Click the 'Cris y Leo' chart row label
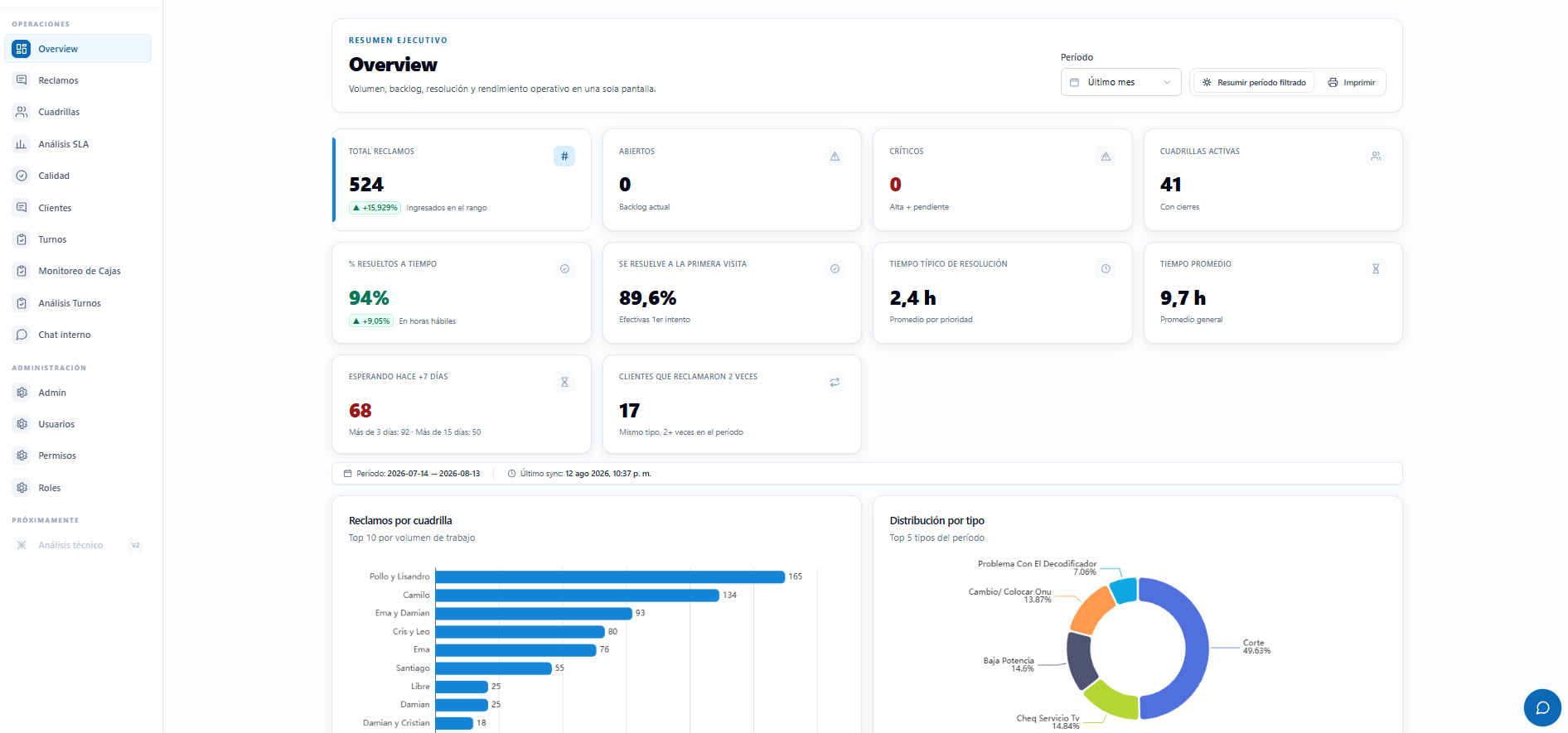This screenshot has height=733, width=1568. (x=411, y=631)
